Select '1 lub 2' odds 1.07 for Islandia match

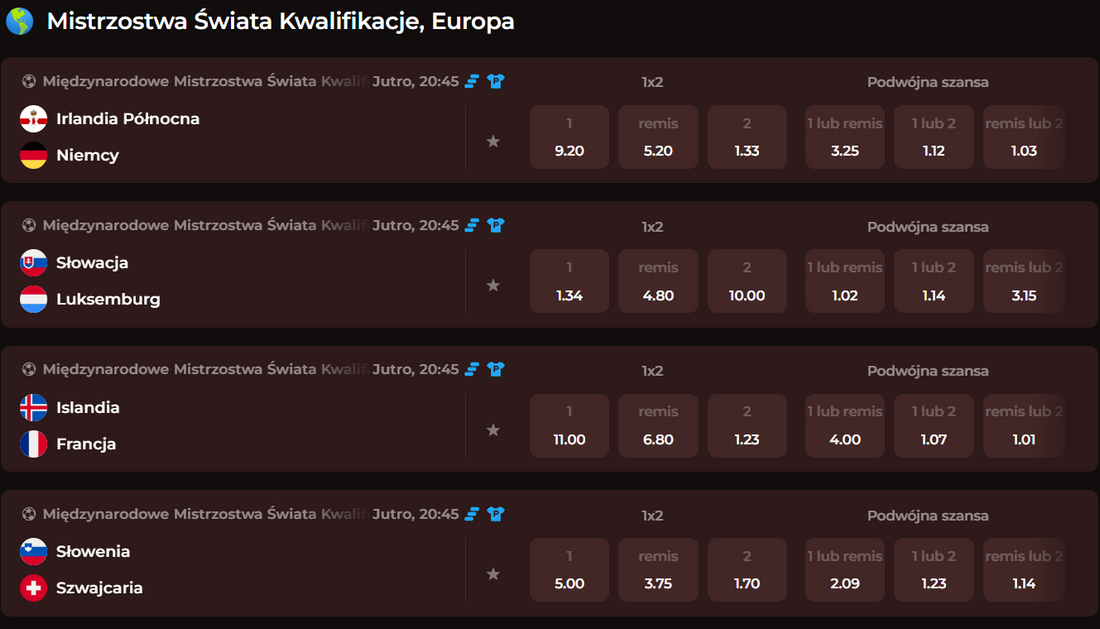933,426
